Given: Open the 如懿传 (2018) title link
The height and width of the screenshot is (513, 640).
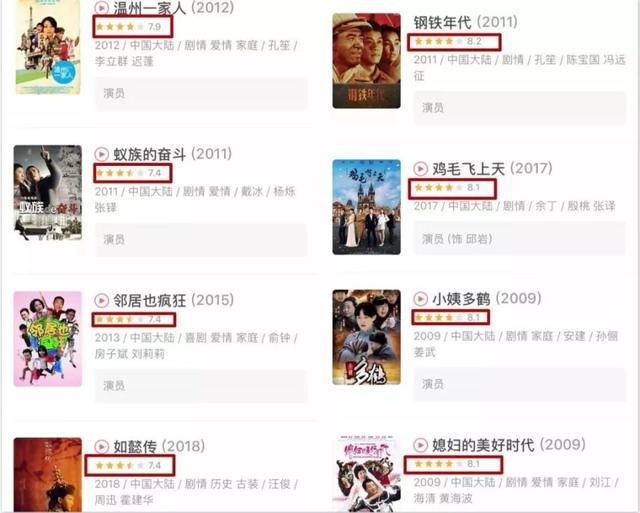Looking at the screenshot, I should tap(159, 446).
